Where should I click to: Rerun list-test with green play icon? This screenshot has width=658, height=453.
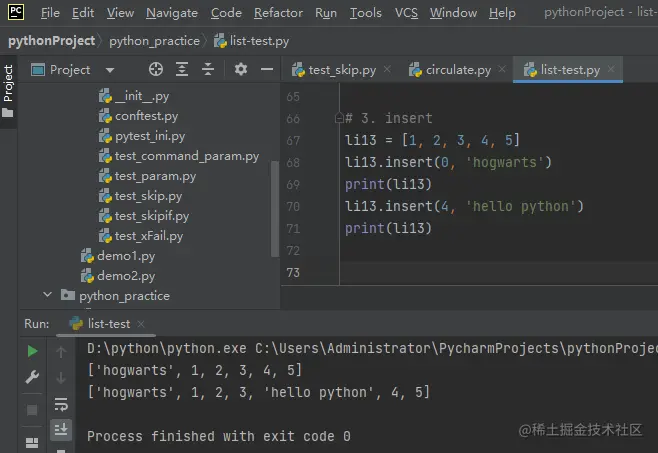[32, 351]
